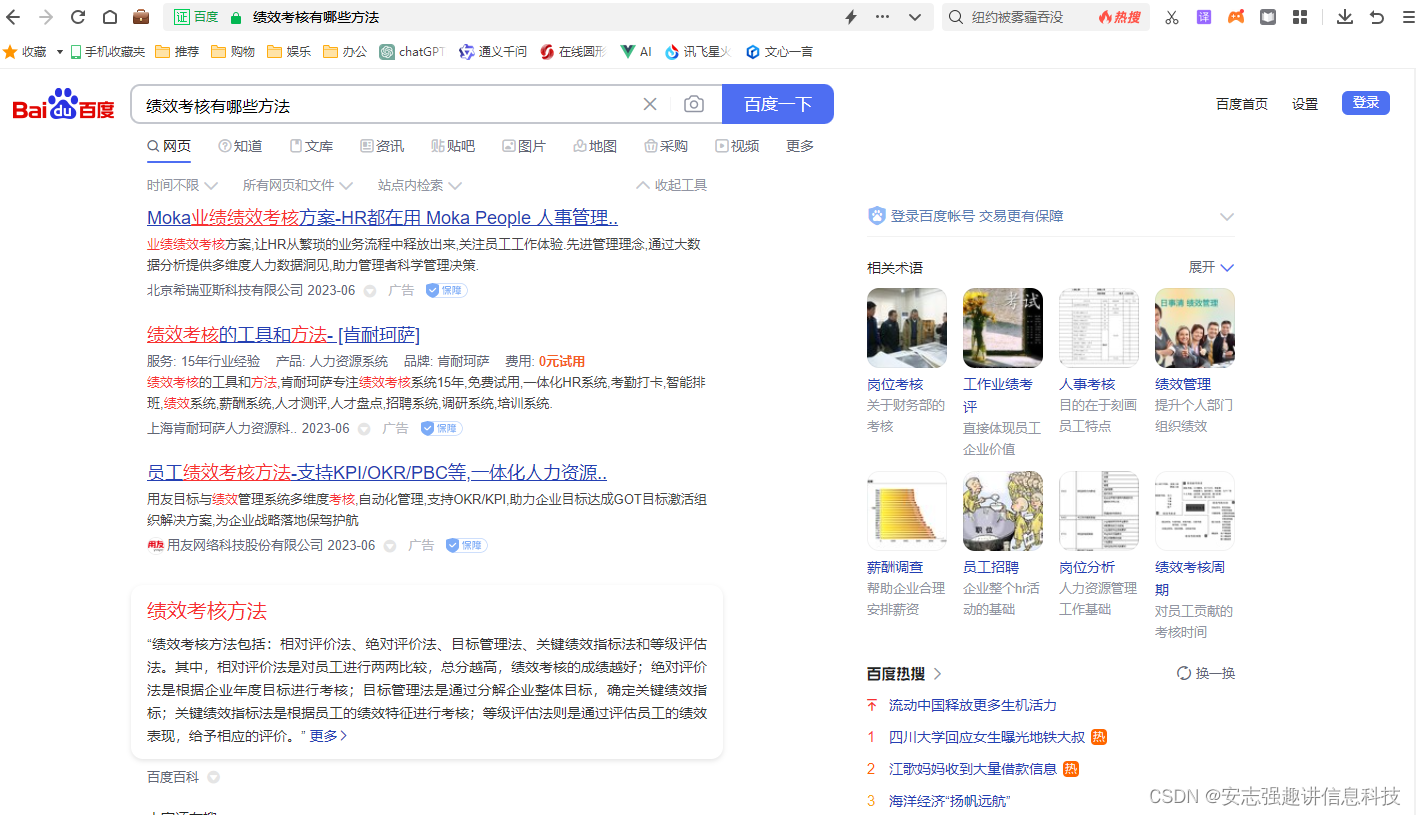This screenshot has width=1416, height=815.
Task: Go back using the browser back arrow
Action: point(14,17)
